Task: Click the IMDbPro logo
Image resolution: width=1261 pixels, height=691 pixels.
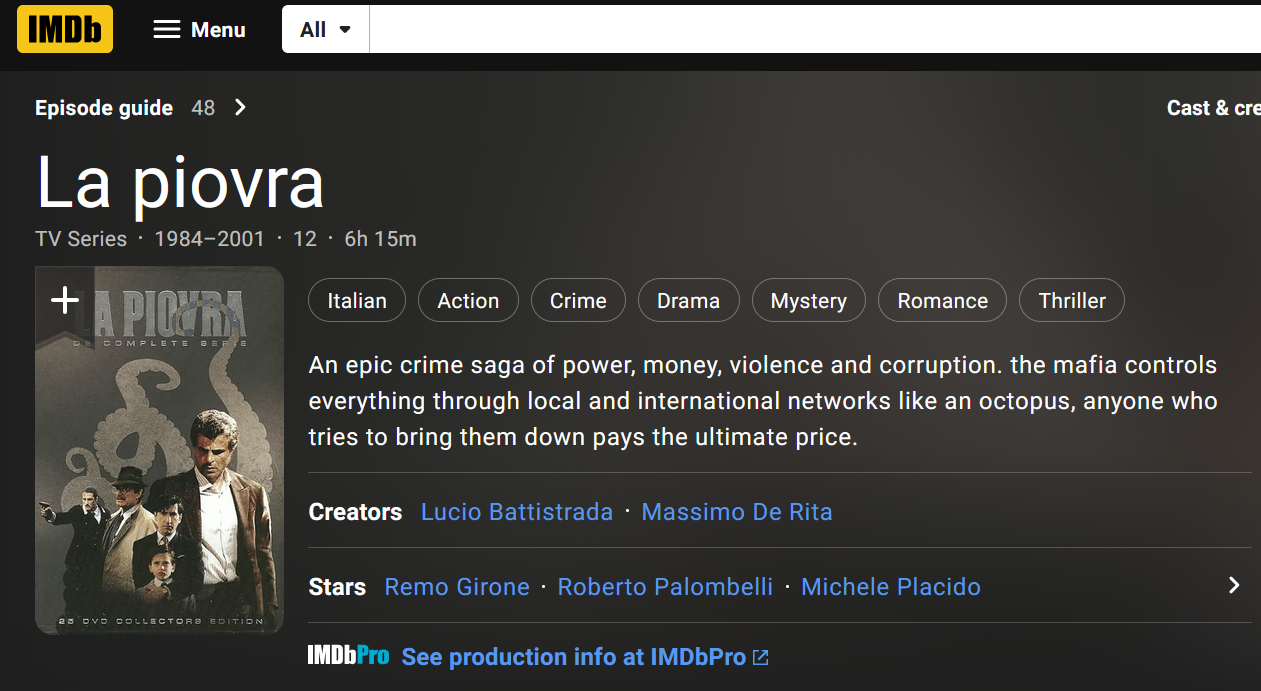Action: 348,657
